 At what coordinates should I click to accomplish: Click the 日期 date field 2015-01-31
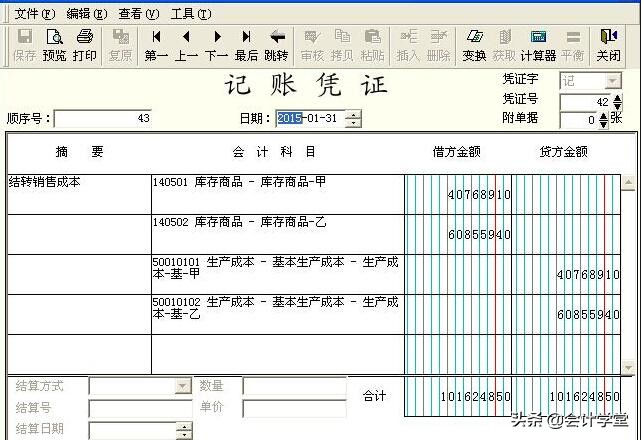click(x=311, y=119)
